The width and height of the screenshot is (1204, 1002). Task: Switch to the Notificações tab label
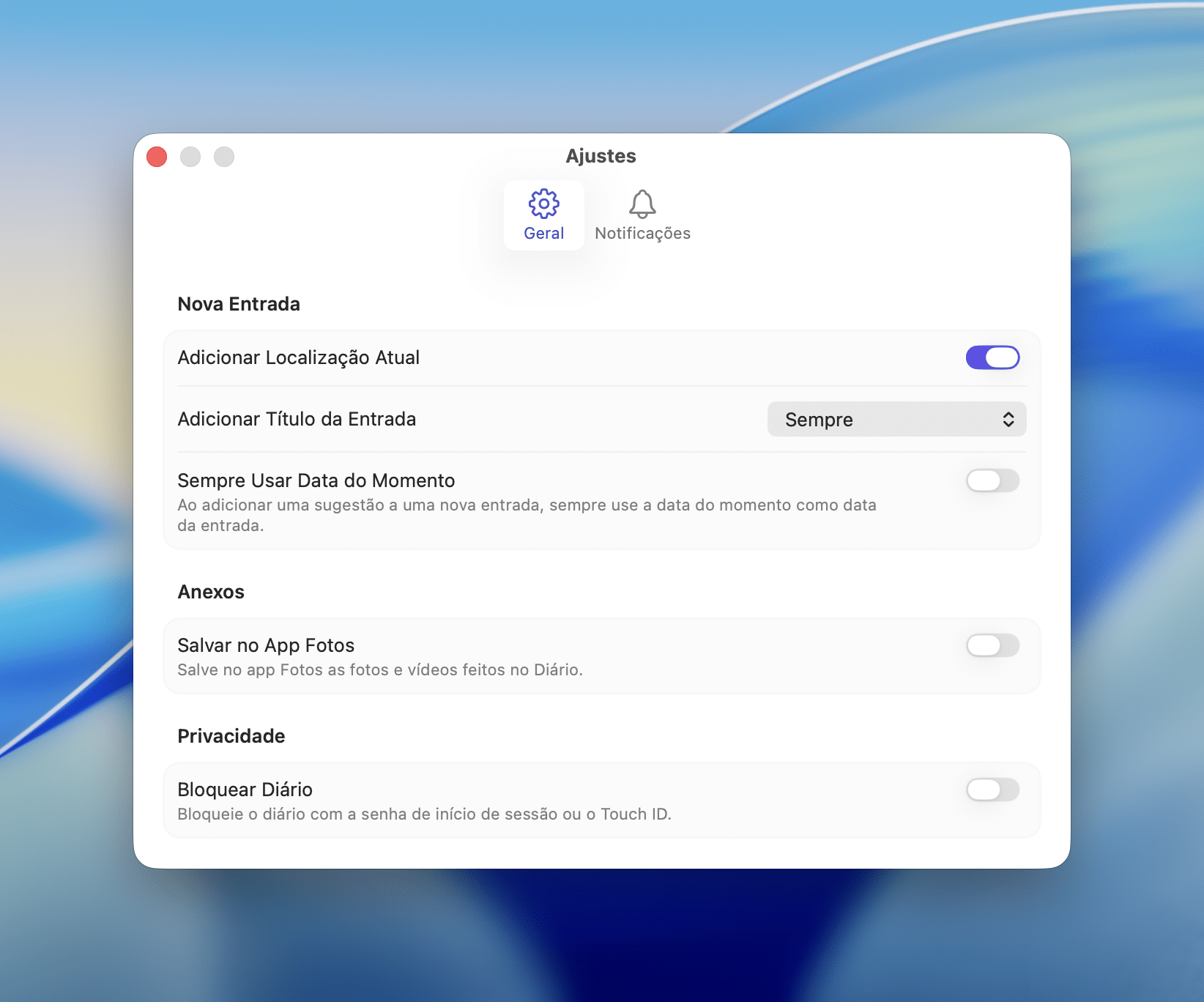(x=642, y=234)
